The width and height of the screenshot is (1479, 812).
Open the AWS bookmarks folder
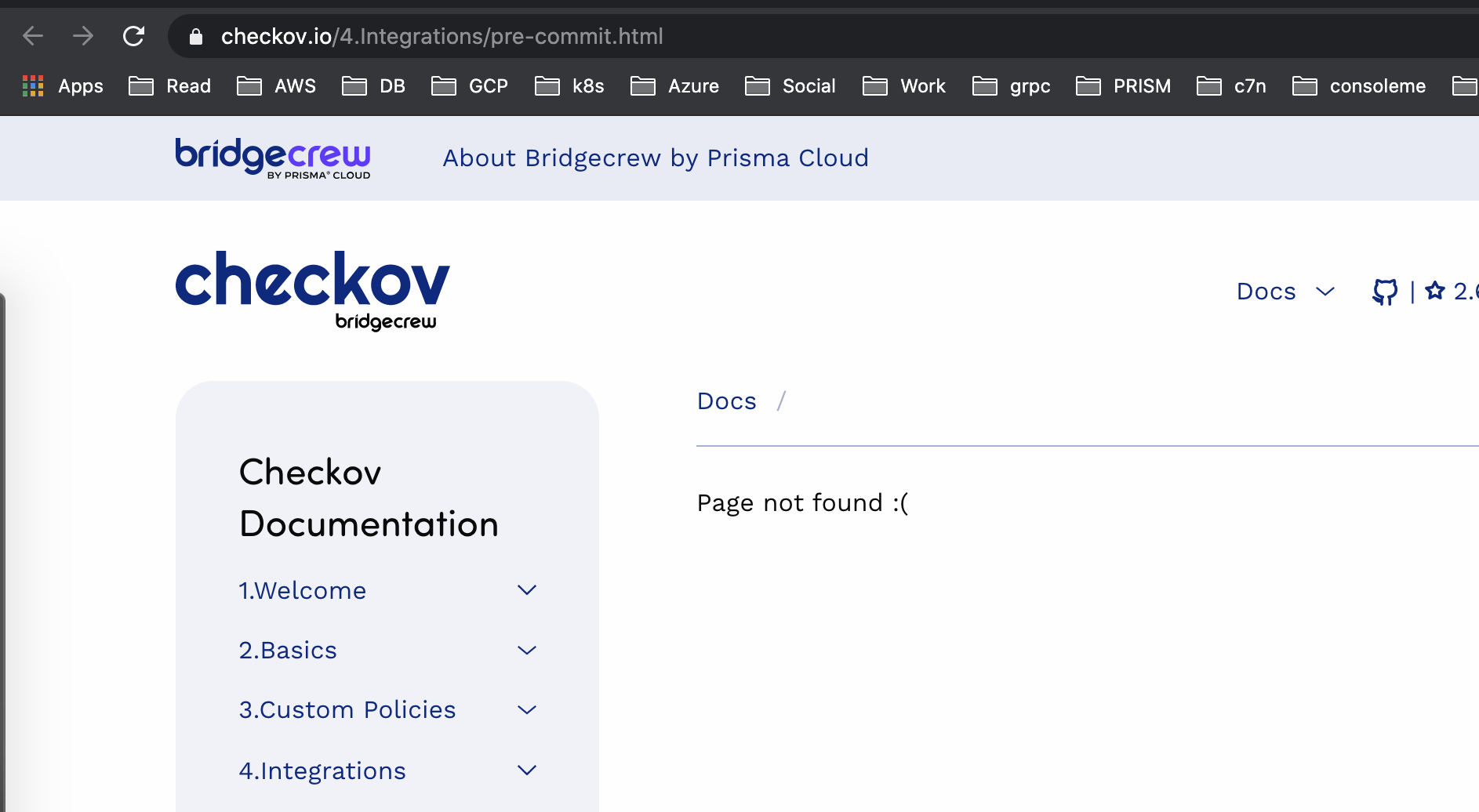coord(276,86)
